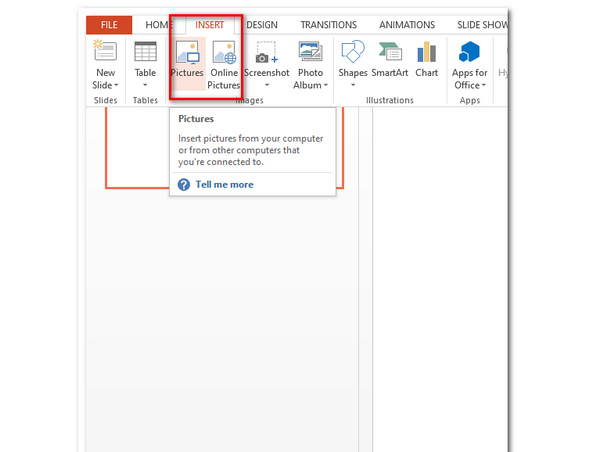Switch to the DESIGN ribbon tab
The width and height of the screenshot is (600, 452).
262,25
